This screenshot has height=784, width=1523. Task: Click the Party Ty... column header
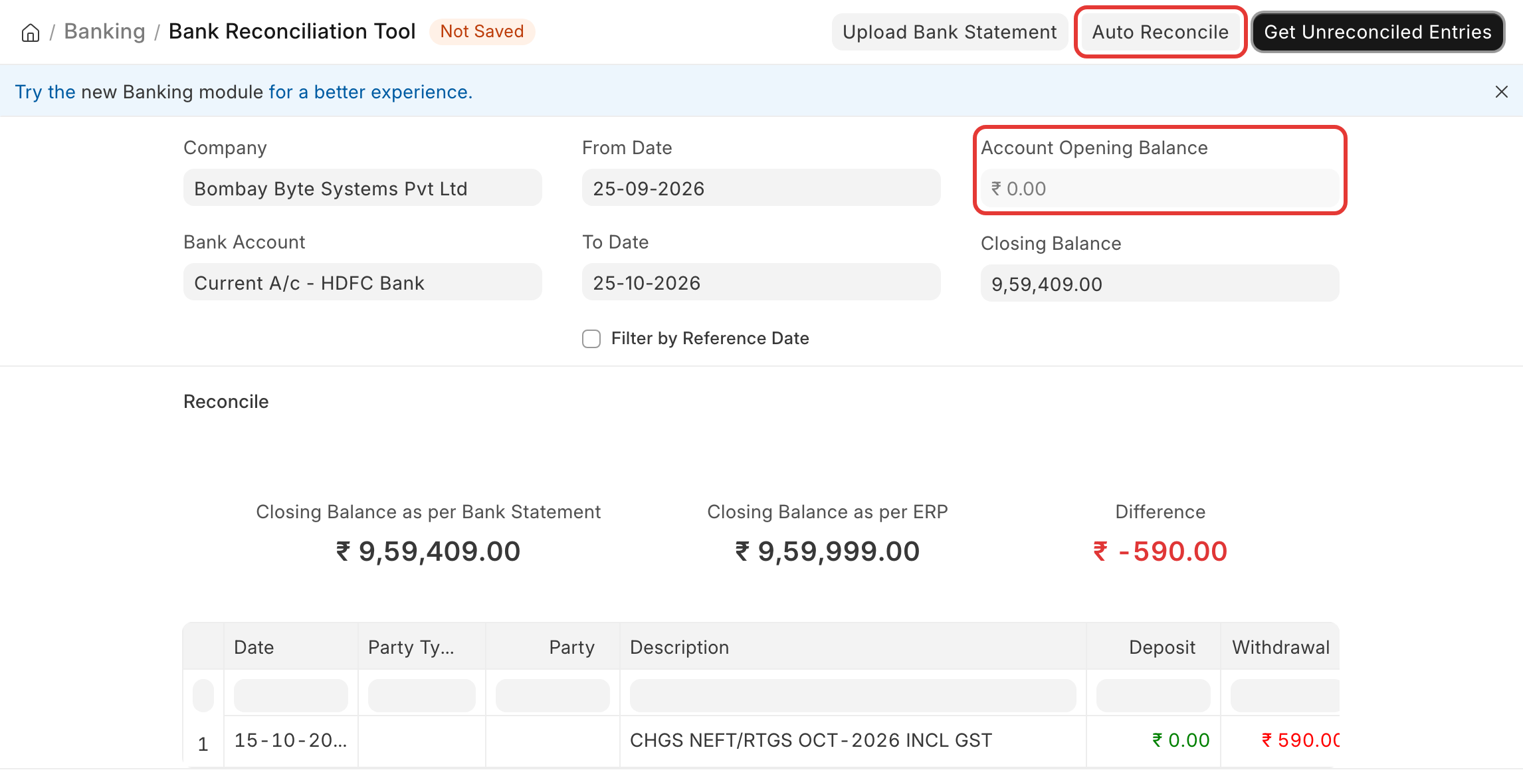point(422,646)
